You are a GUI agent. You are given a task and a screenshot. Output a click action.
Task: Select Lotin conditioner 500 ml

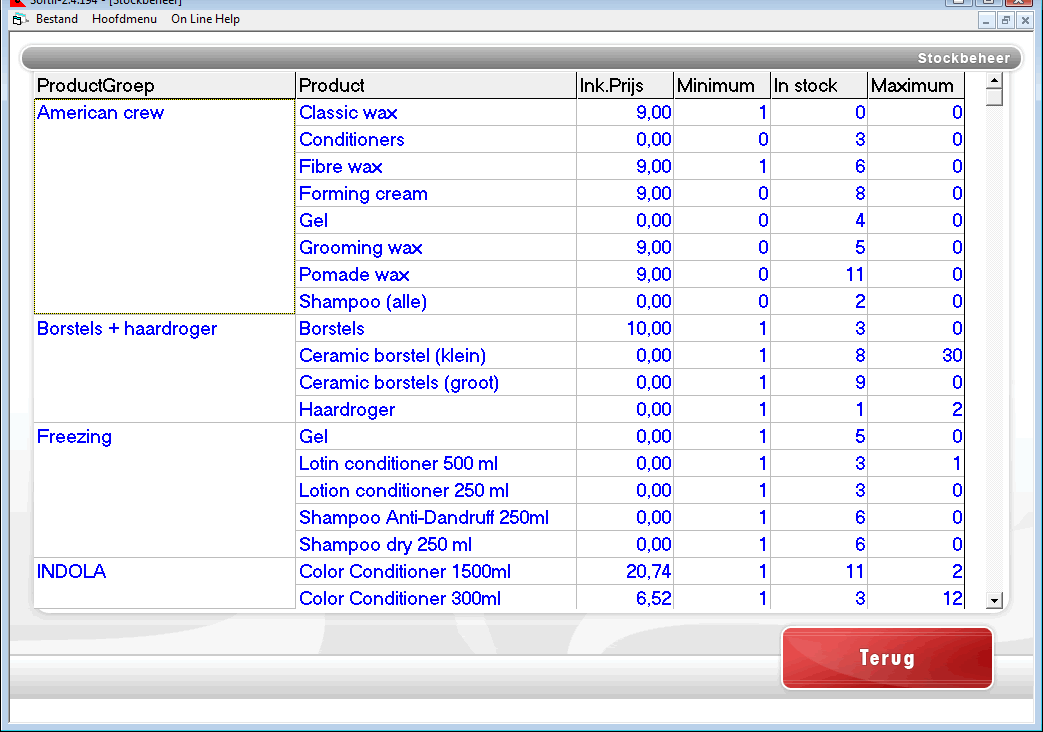click(436, 463)
